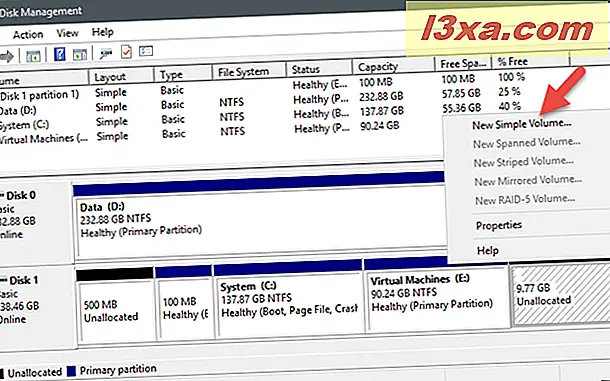Sort by the % Free column header
The image size is (610, 381).
[x=531, y=61]
